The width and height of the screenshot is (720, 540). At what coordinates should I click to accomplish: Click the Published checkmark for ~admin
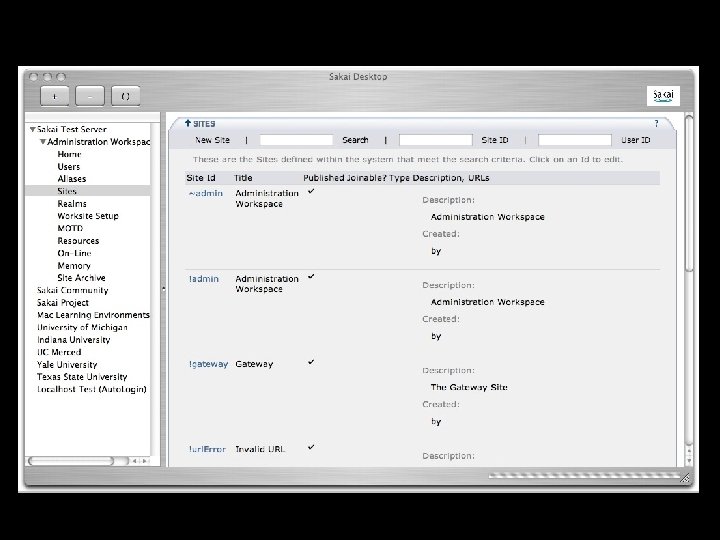point(311,191)
